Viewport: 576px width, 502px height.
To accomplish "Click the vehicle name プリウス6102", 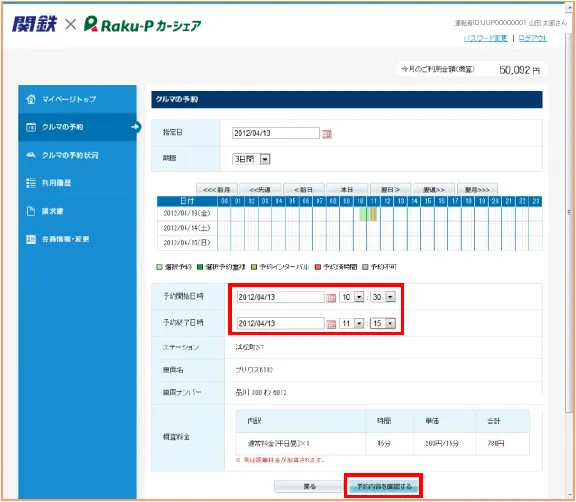I will click(x=254, y=370).
